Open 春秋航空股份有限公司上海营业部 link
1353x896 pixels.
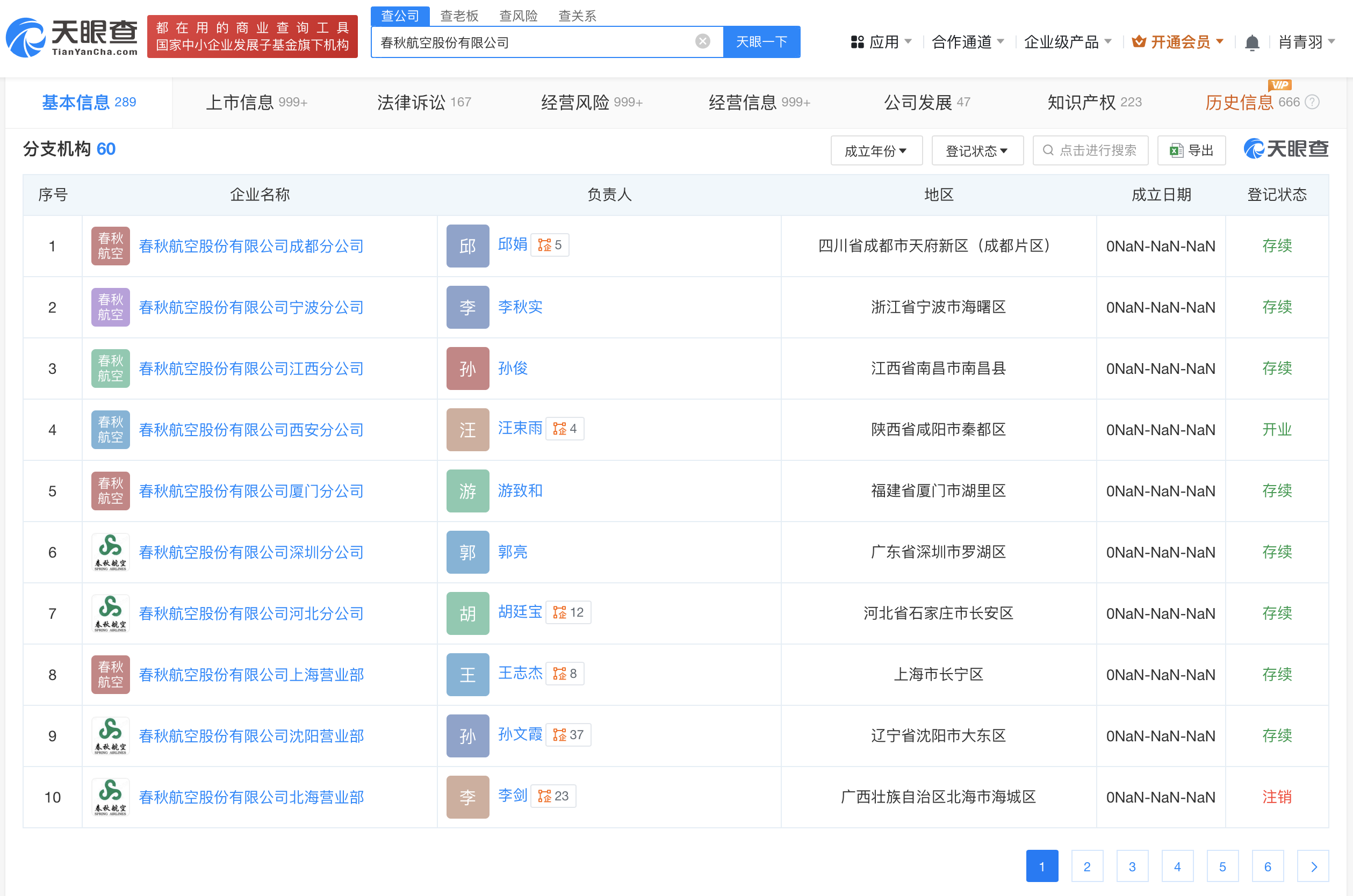pos(251,674)
